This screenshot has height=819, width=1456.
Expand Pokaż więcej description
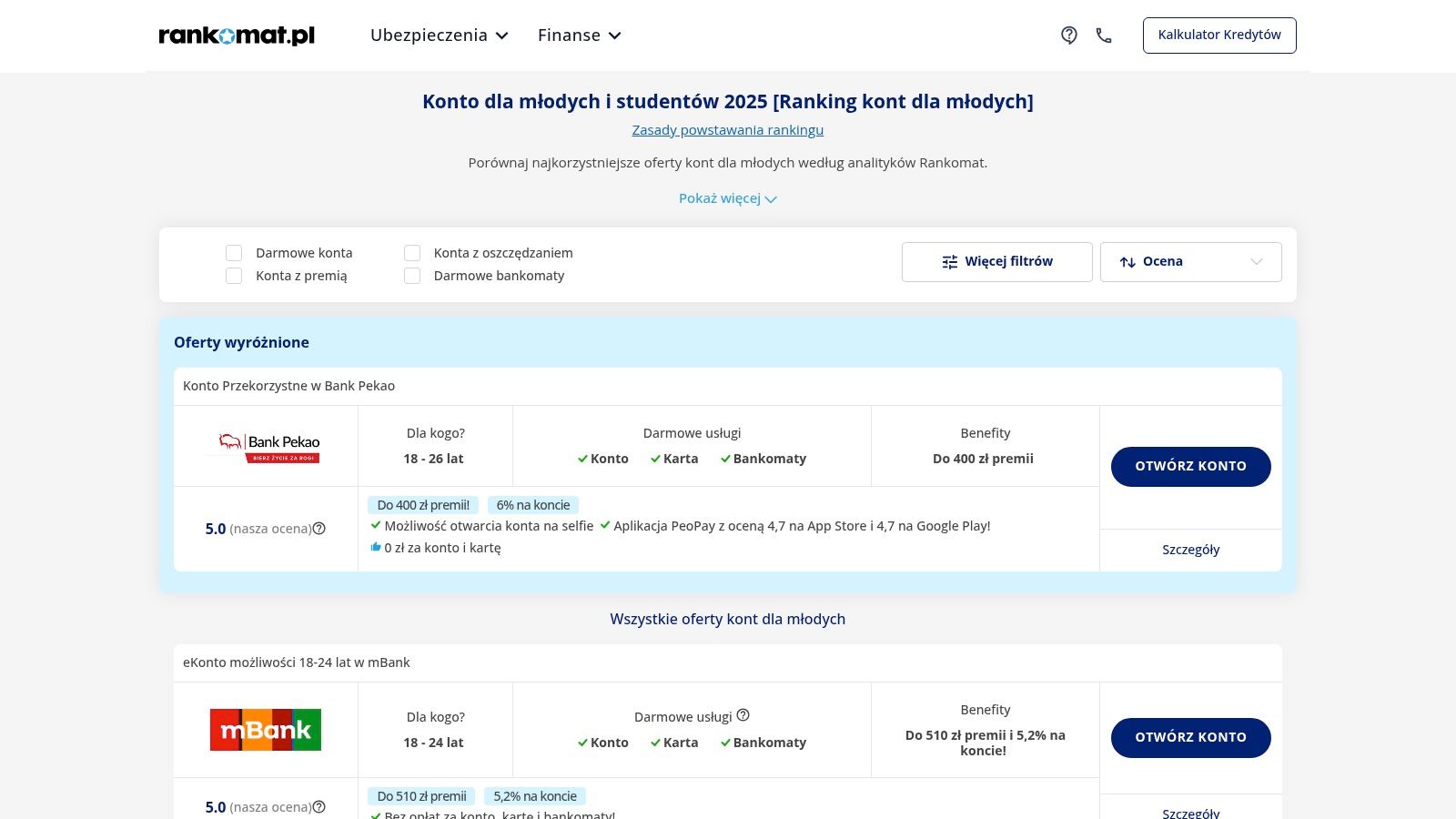click(728, 198)
